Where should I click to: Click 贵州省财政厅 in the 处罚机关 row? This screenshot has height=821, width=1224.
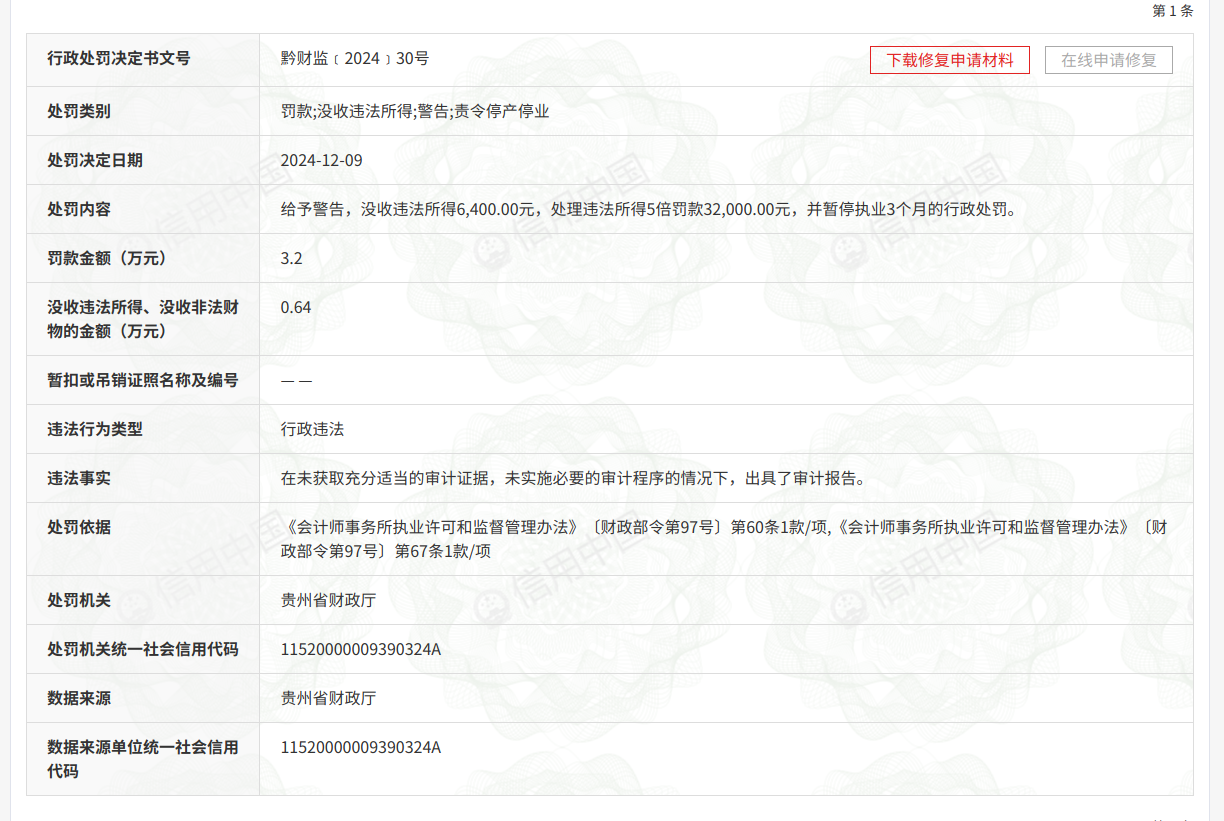pos(328,600)
